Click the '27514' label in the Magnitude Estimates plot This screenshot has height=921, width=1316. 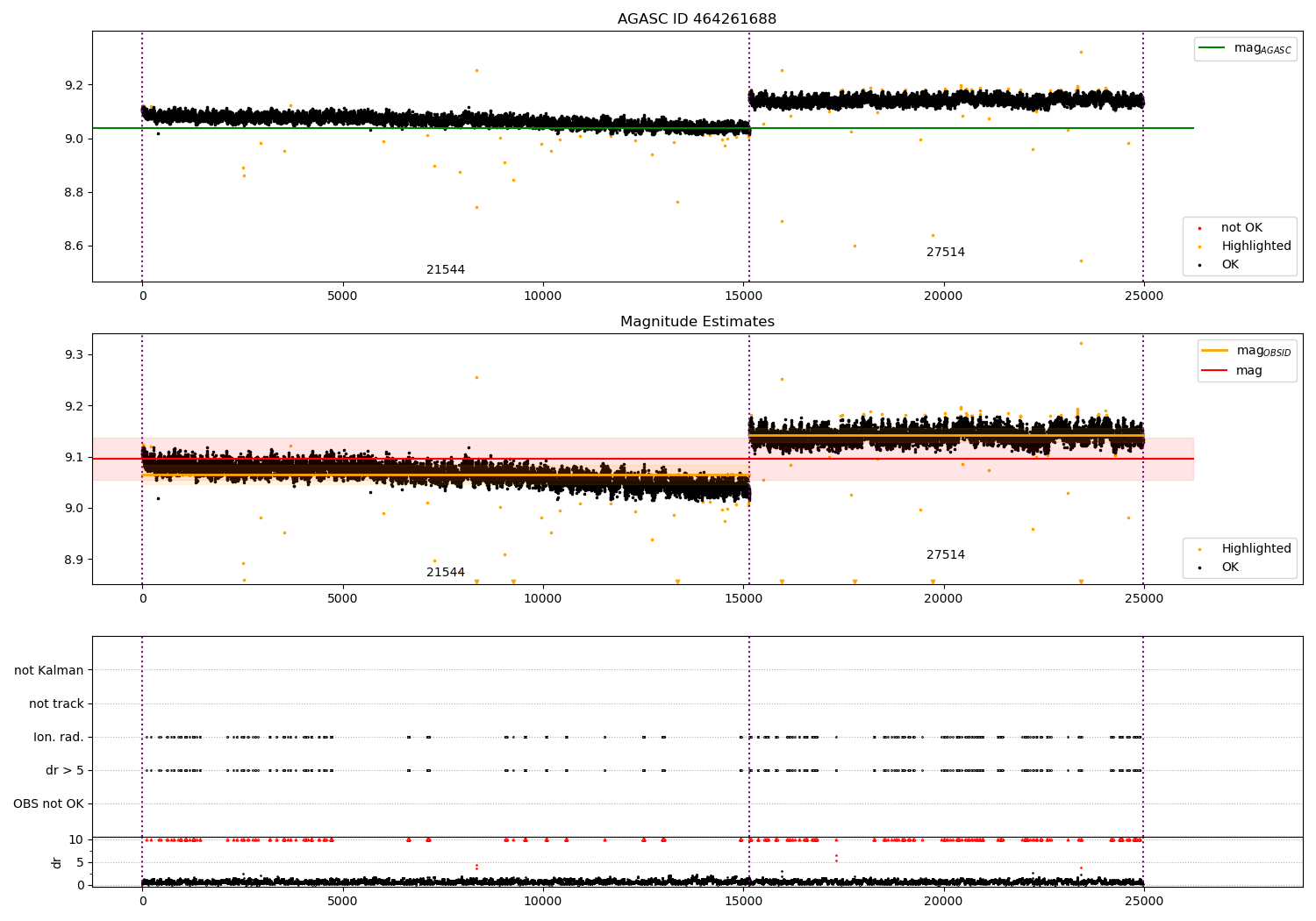tap(946, 555)
